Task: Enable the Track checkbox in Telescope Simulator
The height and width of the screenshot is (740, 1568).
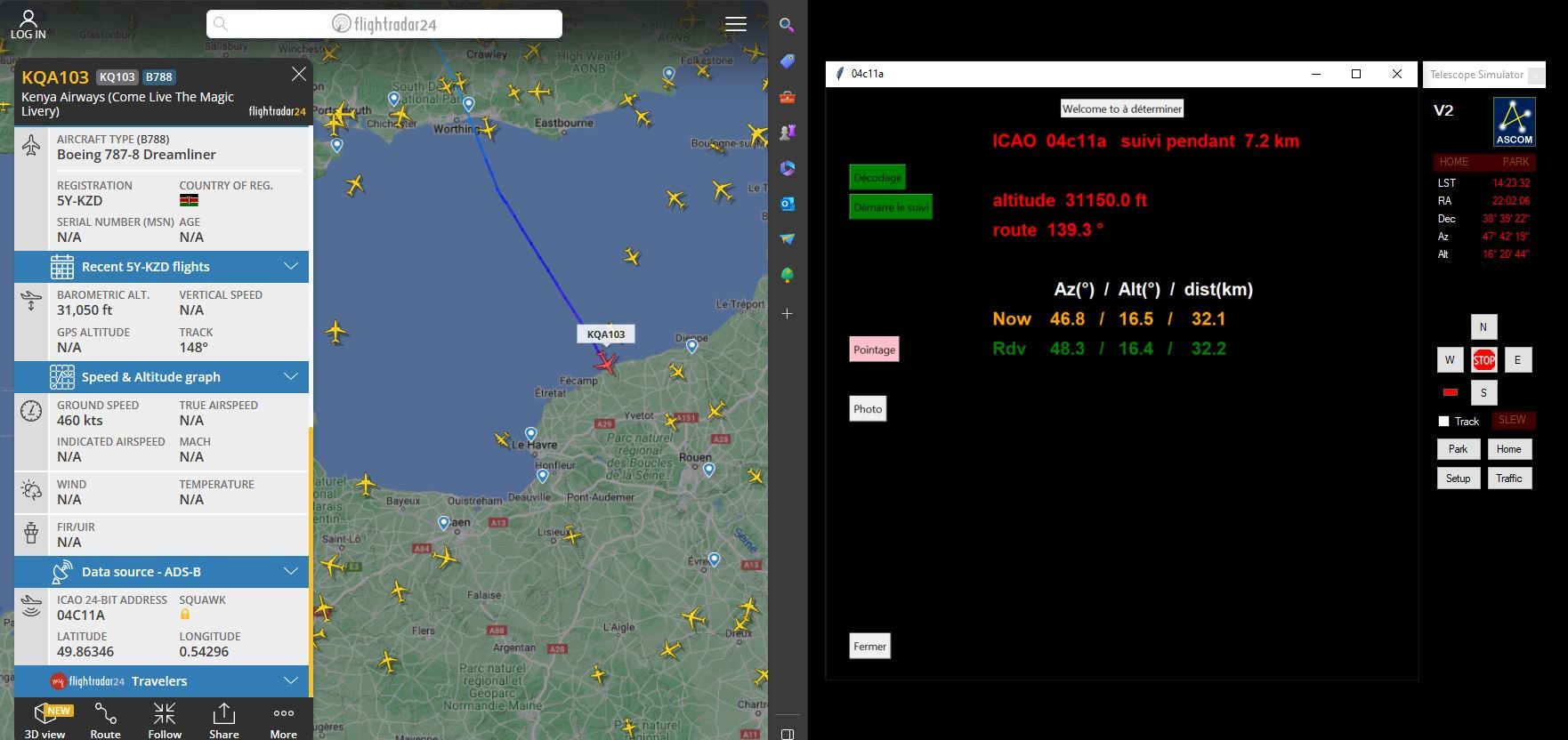Action: (x=1443, y=422)
